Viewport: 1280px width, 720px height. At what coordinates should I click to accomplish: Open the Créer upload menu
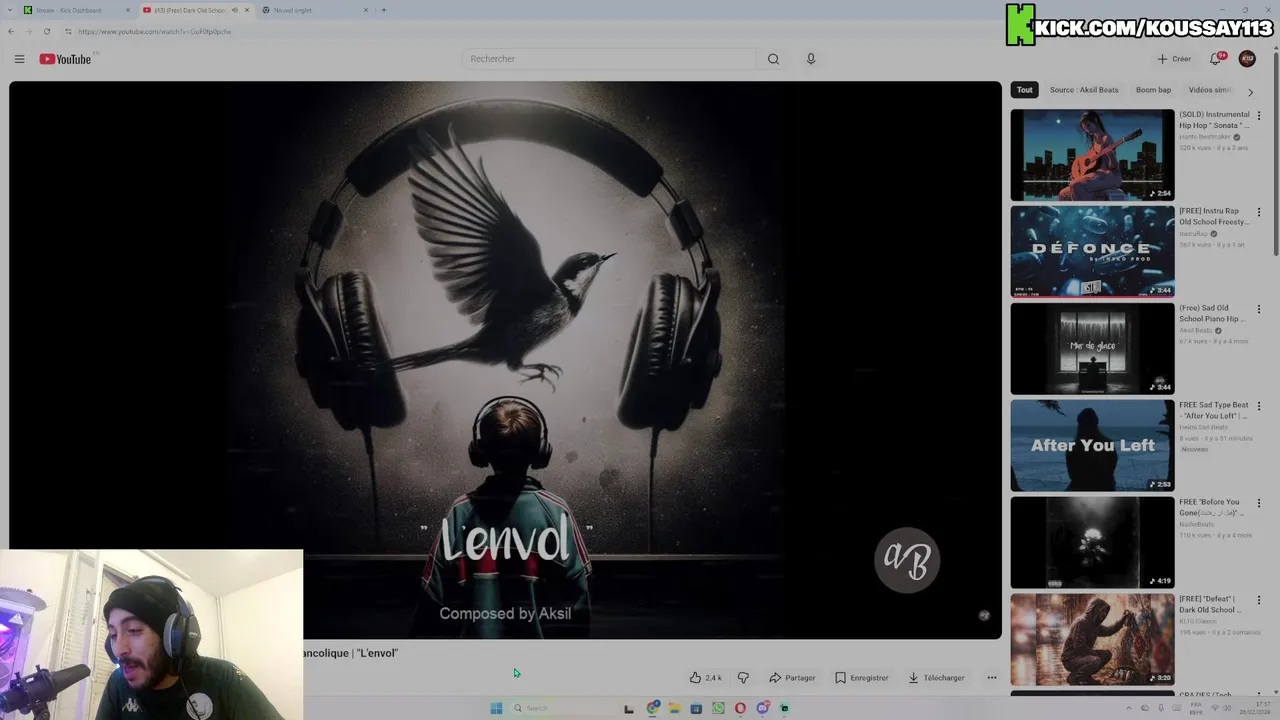point(1174,59)
